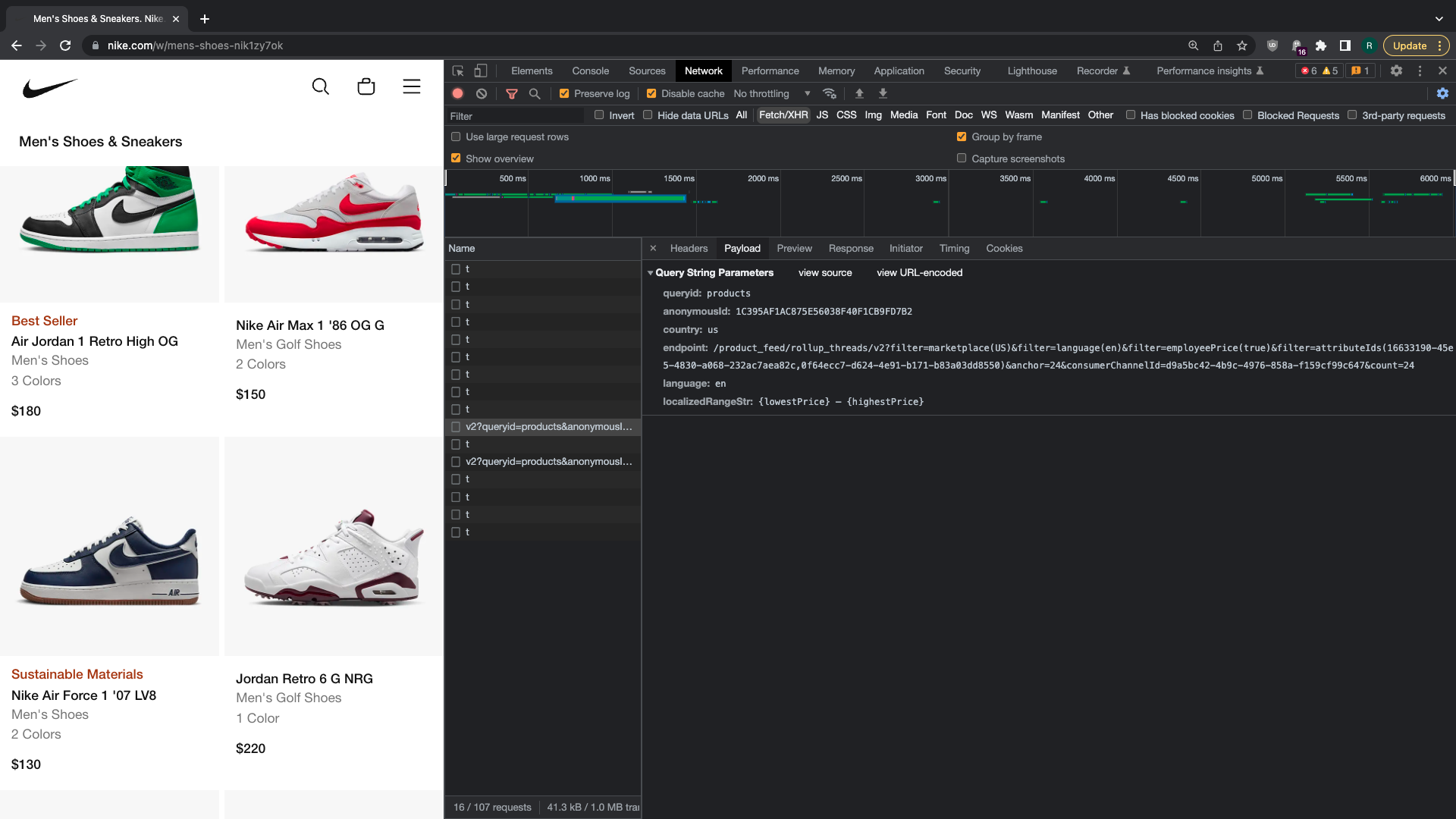Activate the inspect element picker icon
The width and height of the screenshot is (1456, 819).
pos(458,71)
